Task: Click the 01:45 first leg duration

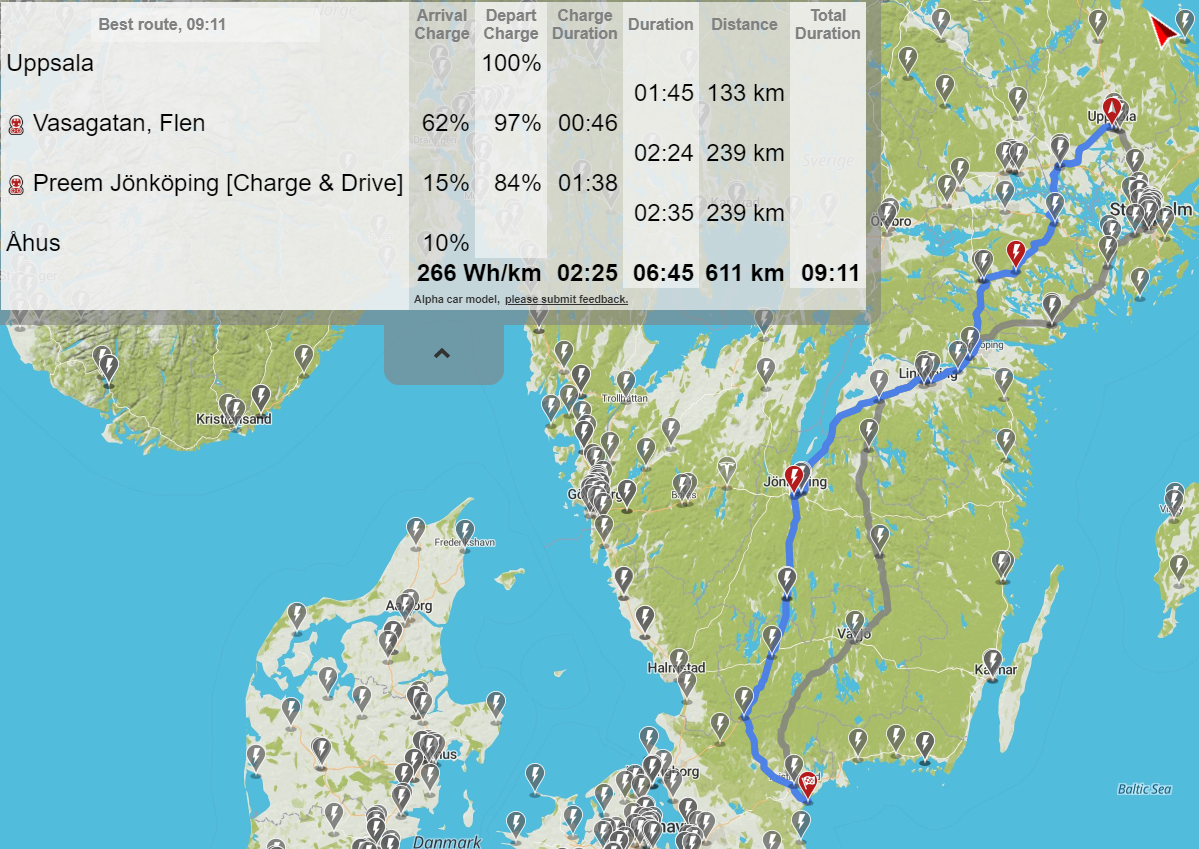Action: pyautogui.click(x=664, y=93)
